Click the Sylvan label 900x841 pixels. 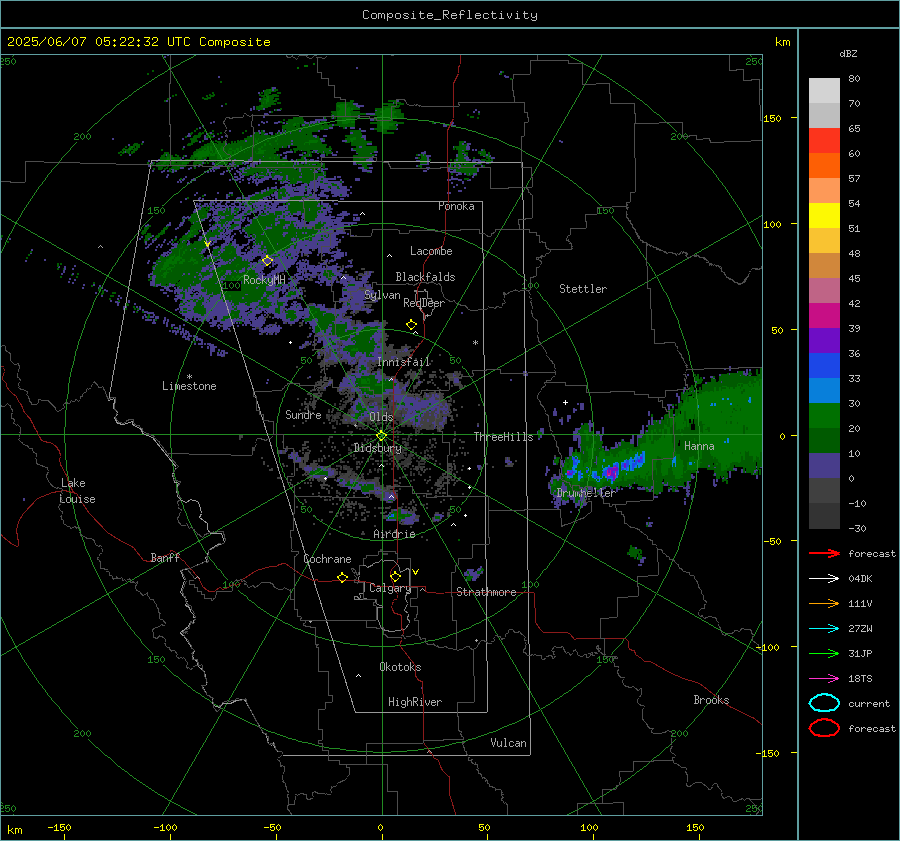tap(382, 295)
